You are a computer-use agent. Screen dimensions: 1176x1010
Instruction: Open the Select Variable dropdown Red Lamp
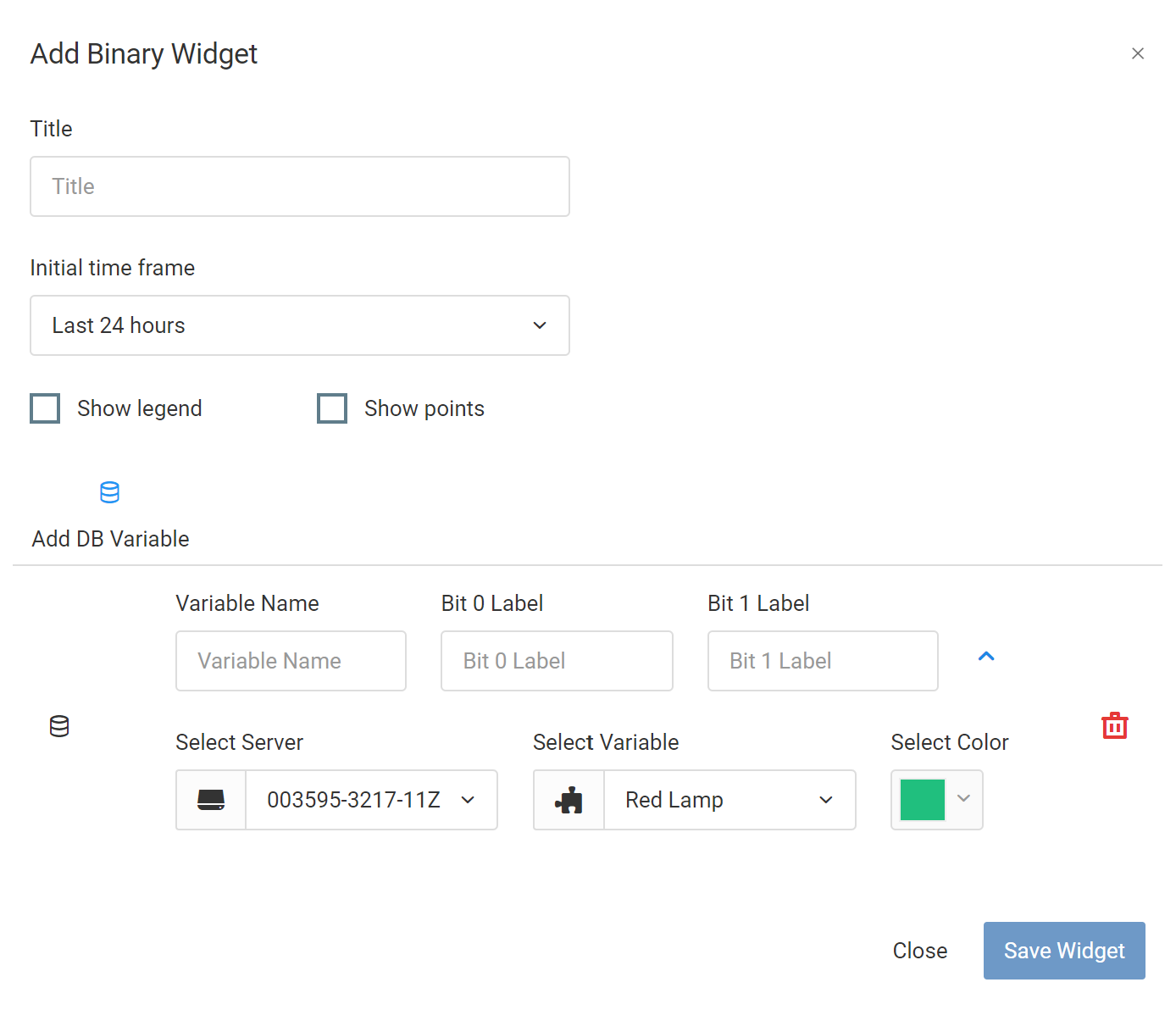point(729,800)
